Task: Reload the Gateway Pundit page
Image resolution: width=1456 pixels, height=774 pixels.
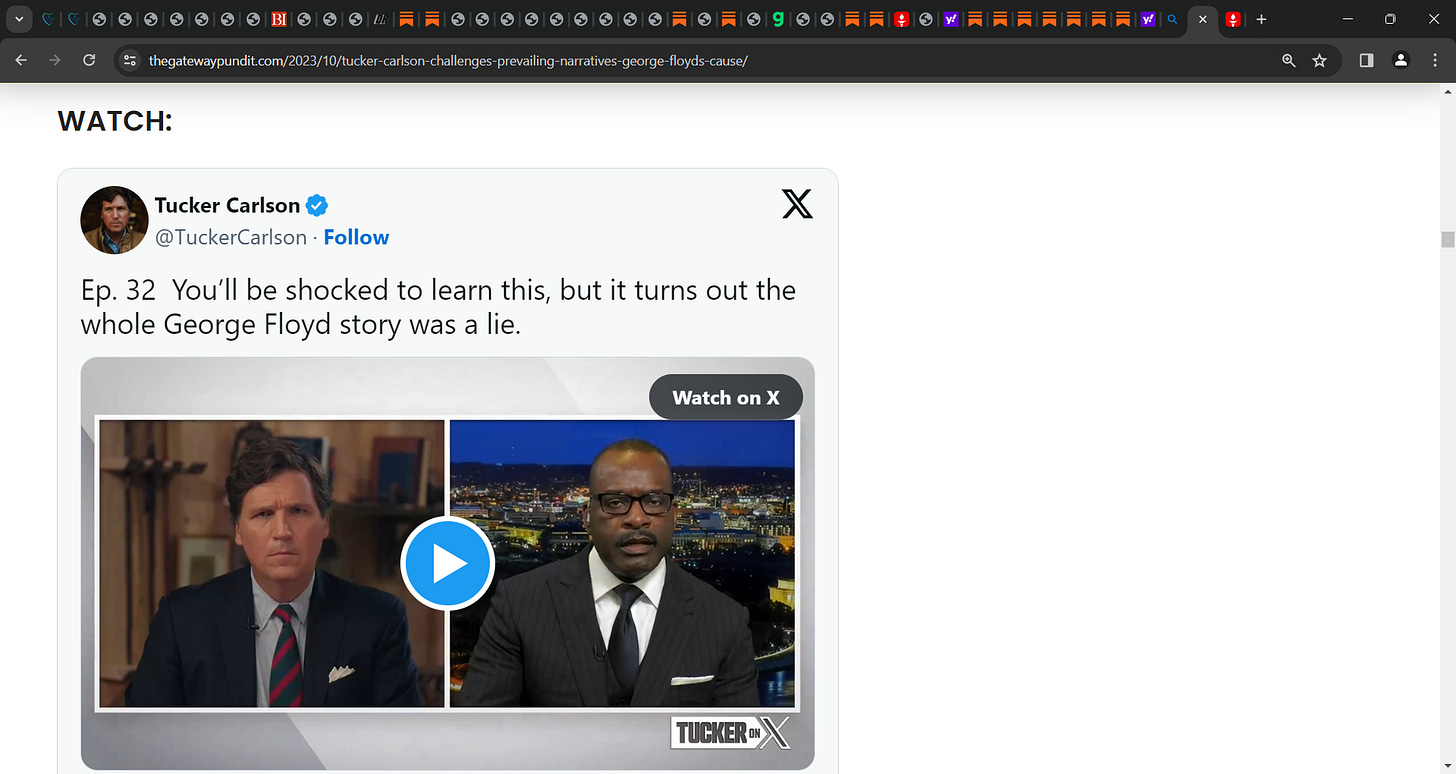Action: coord(89,60)
